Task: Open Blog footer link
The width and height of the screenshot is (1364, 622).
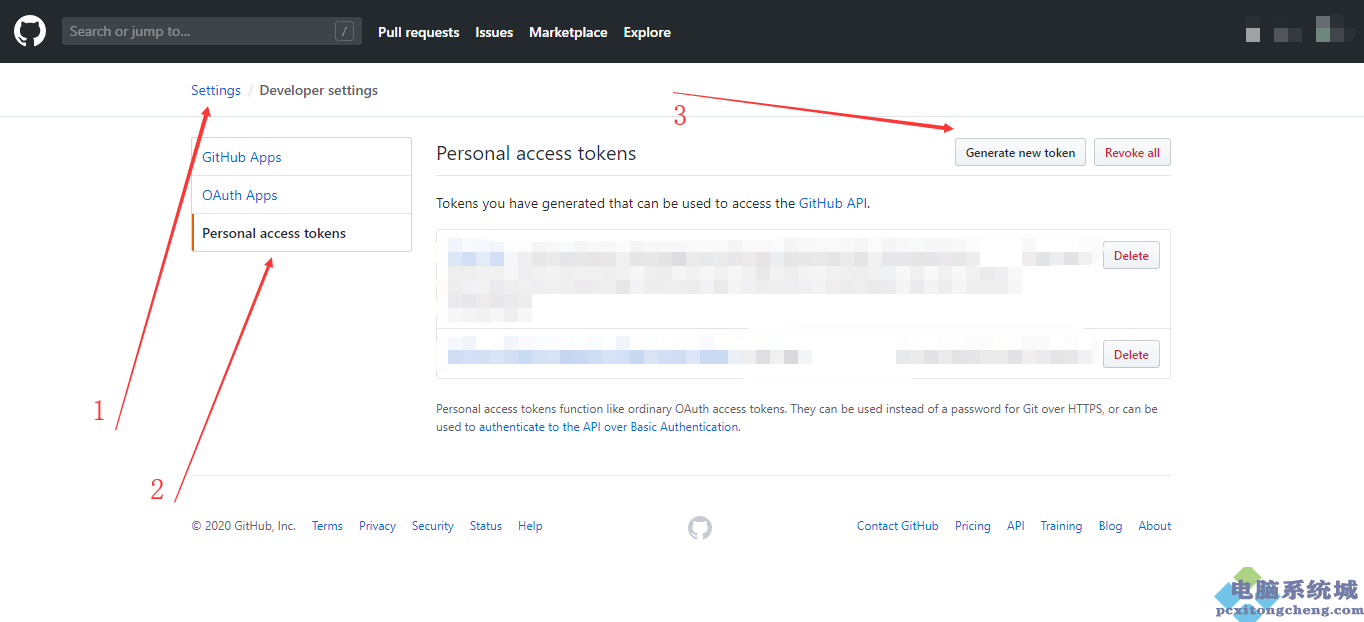Action: pyautogui.click(x=1110, y=526)
